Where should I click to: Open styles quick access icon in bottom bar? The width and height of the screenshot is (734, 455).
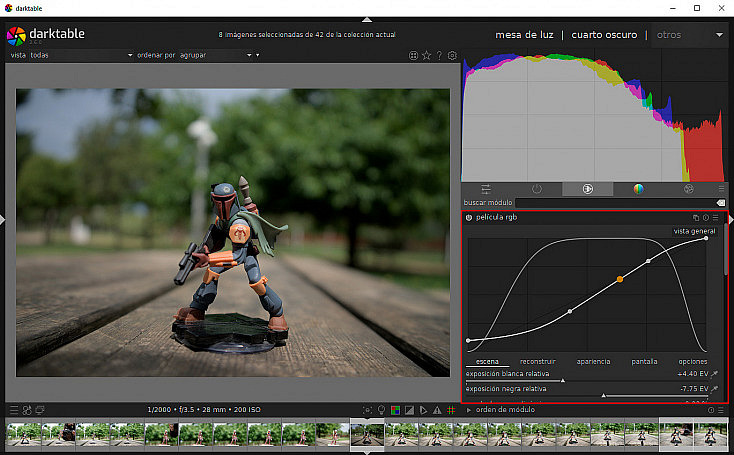pos(27,410)
